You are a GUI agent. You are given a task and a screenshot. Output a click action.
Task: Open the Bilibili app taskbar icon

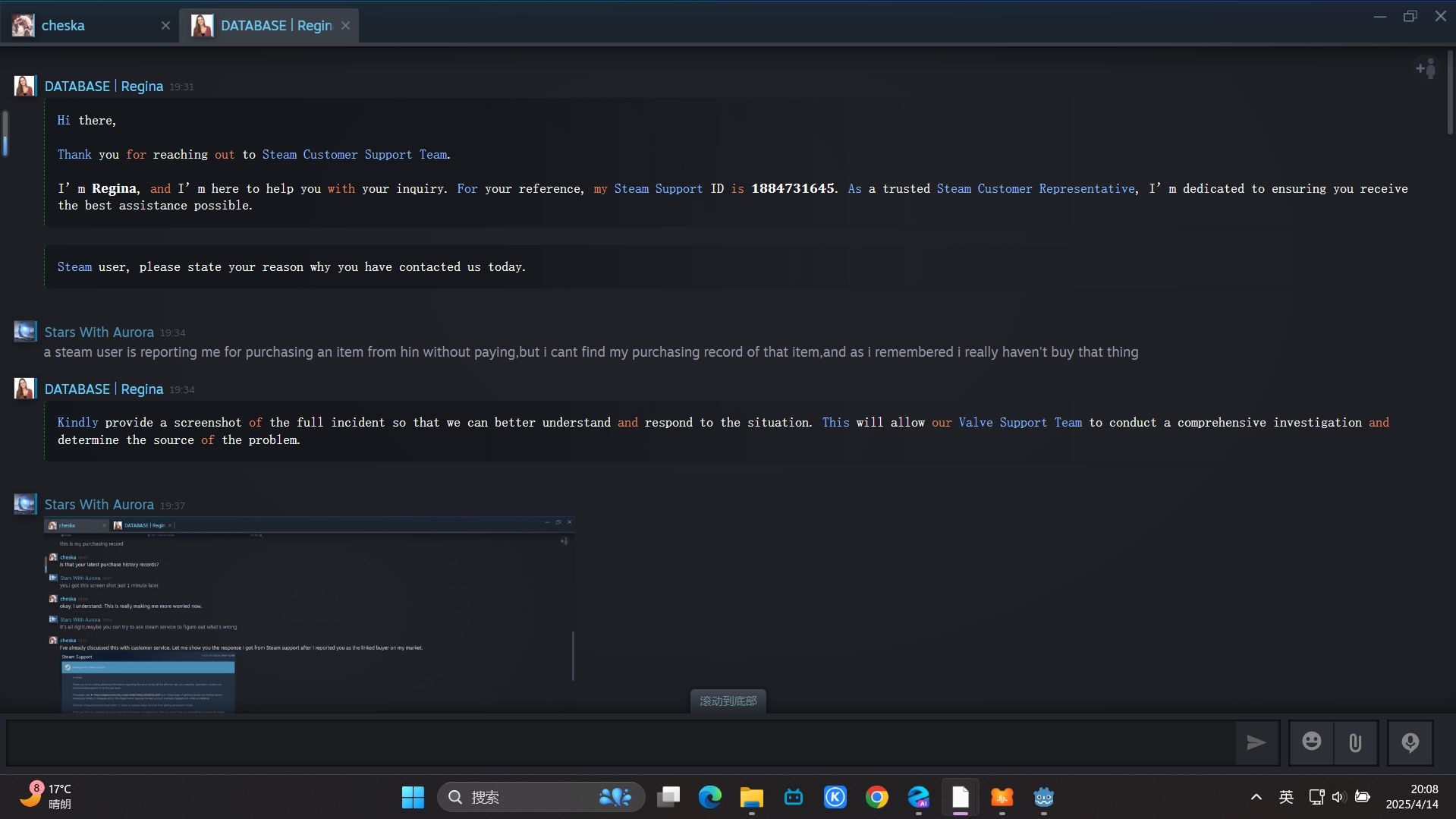[x=794, y=797]
